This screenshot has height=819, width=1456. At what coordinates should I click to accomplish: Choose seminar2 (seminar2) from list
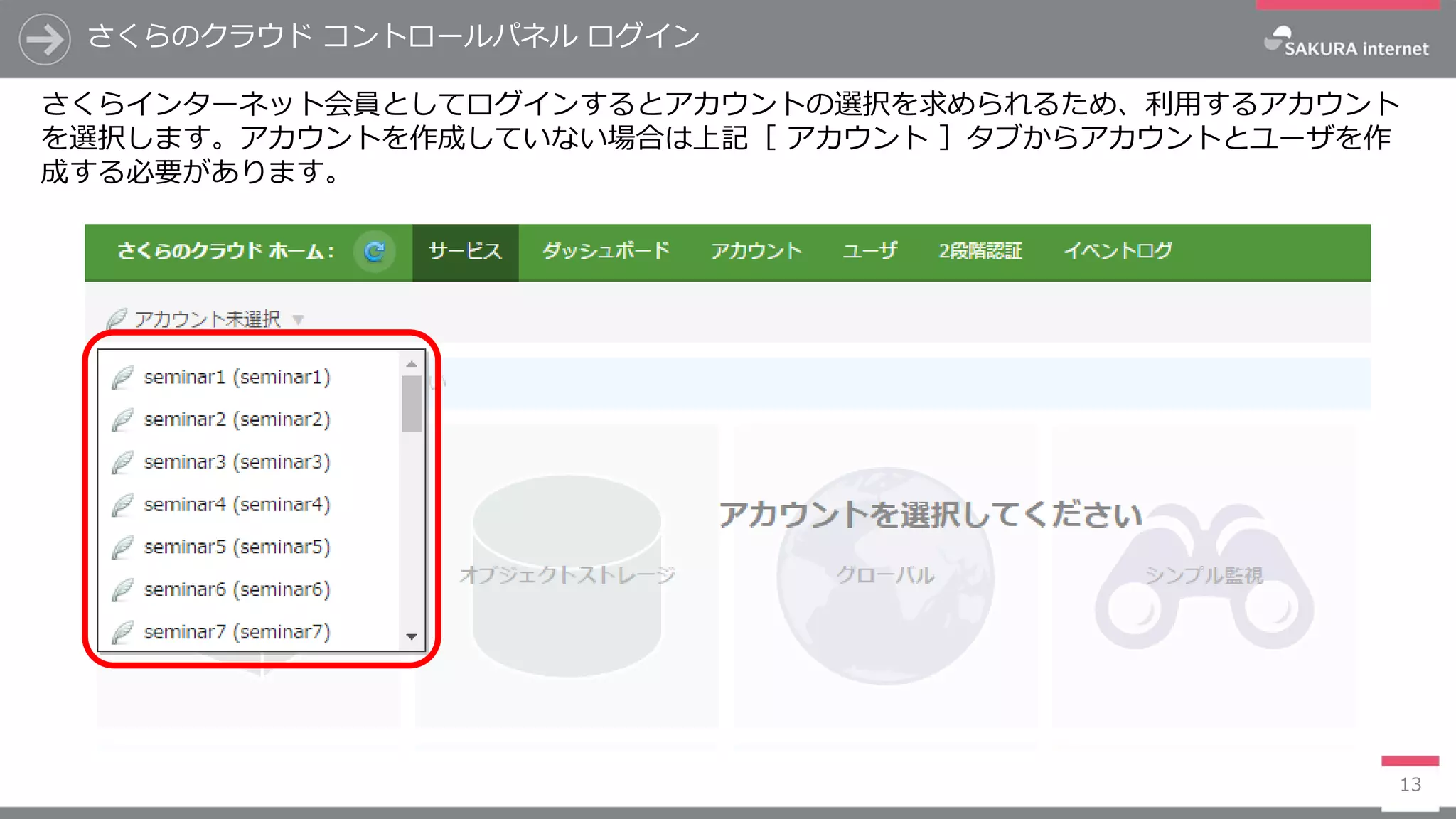[249, 419]
